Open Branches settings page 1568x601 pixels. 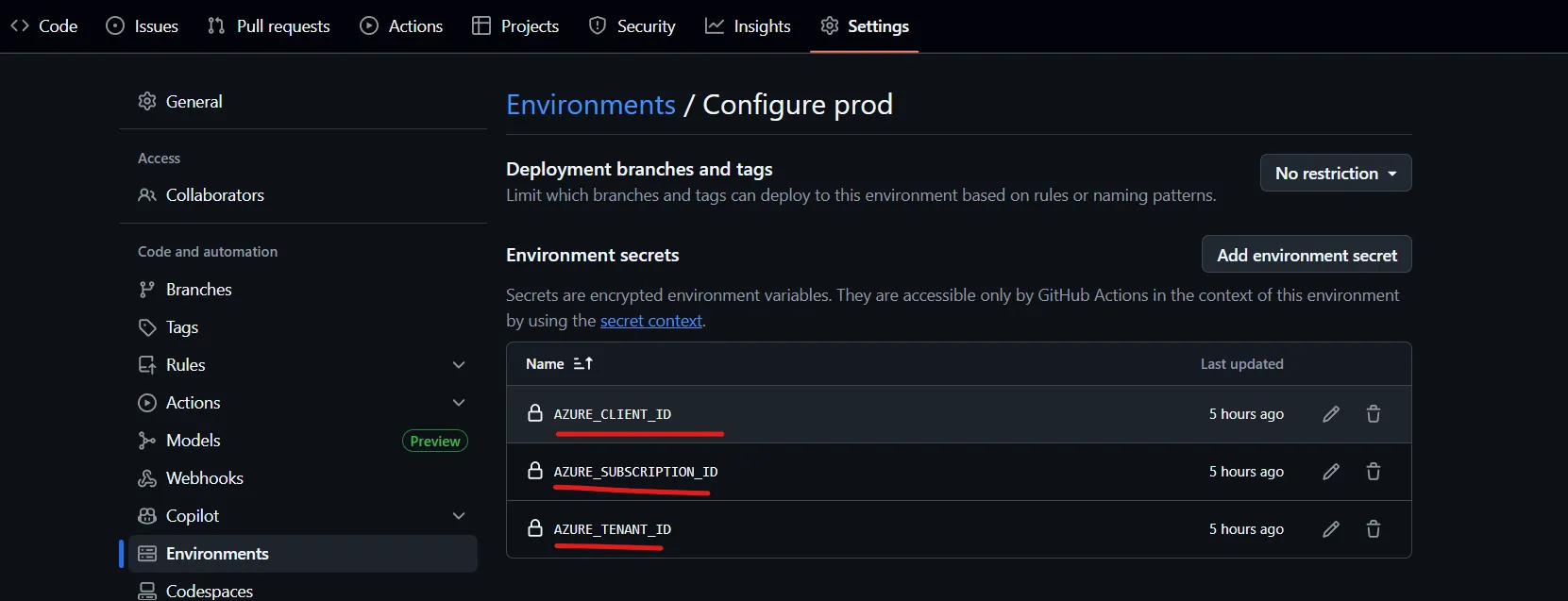[303, 290]
